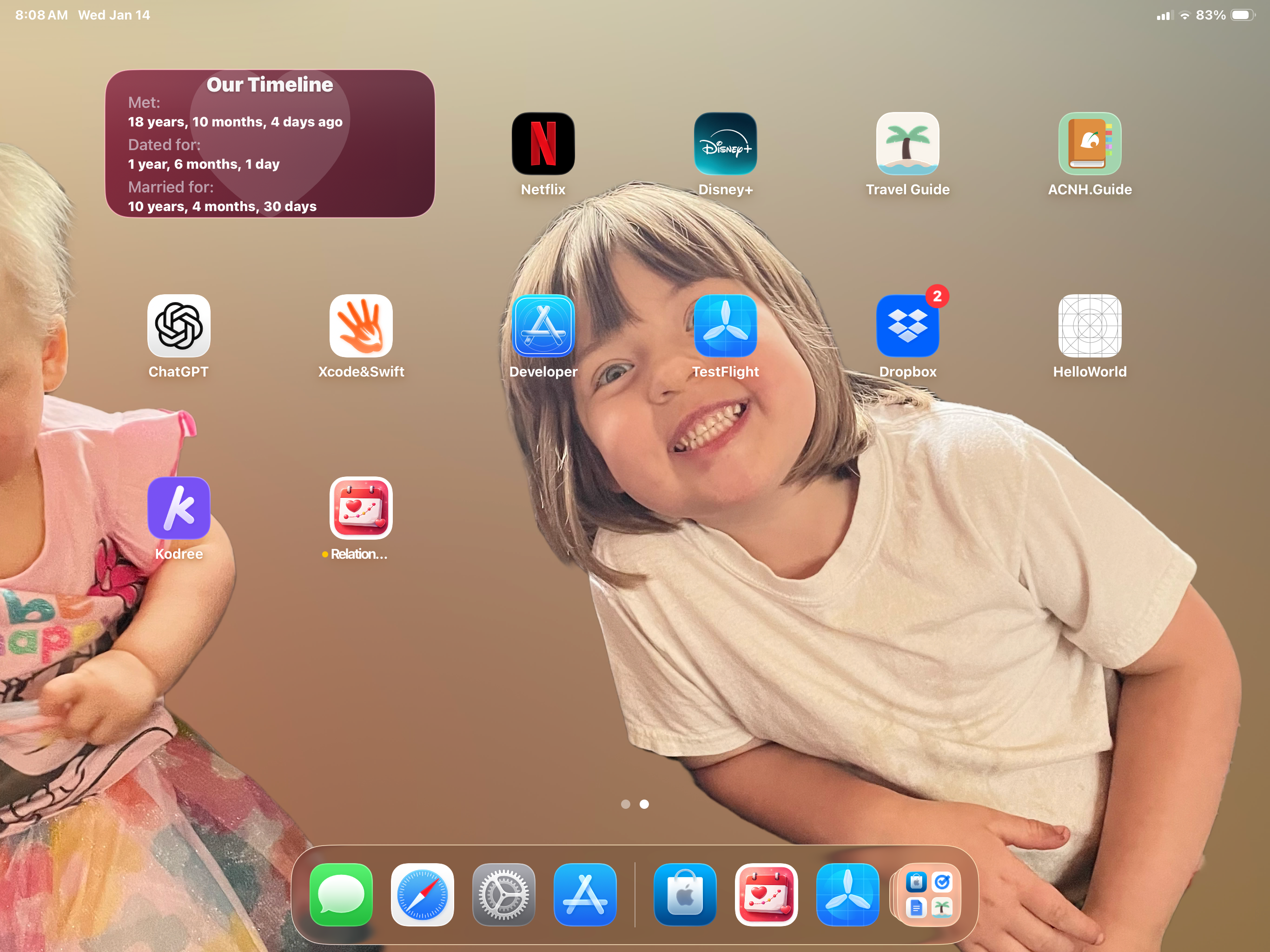Image resolution: width=1270 pixels, height=952 pixels.
Task: Open the ACNH.Guide app
Action: pyautogui.click(x=1090, y=144)
